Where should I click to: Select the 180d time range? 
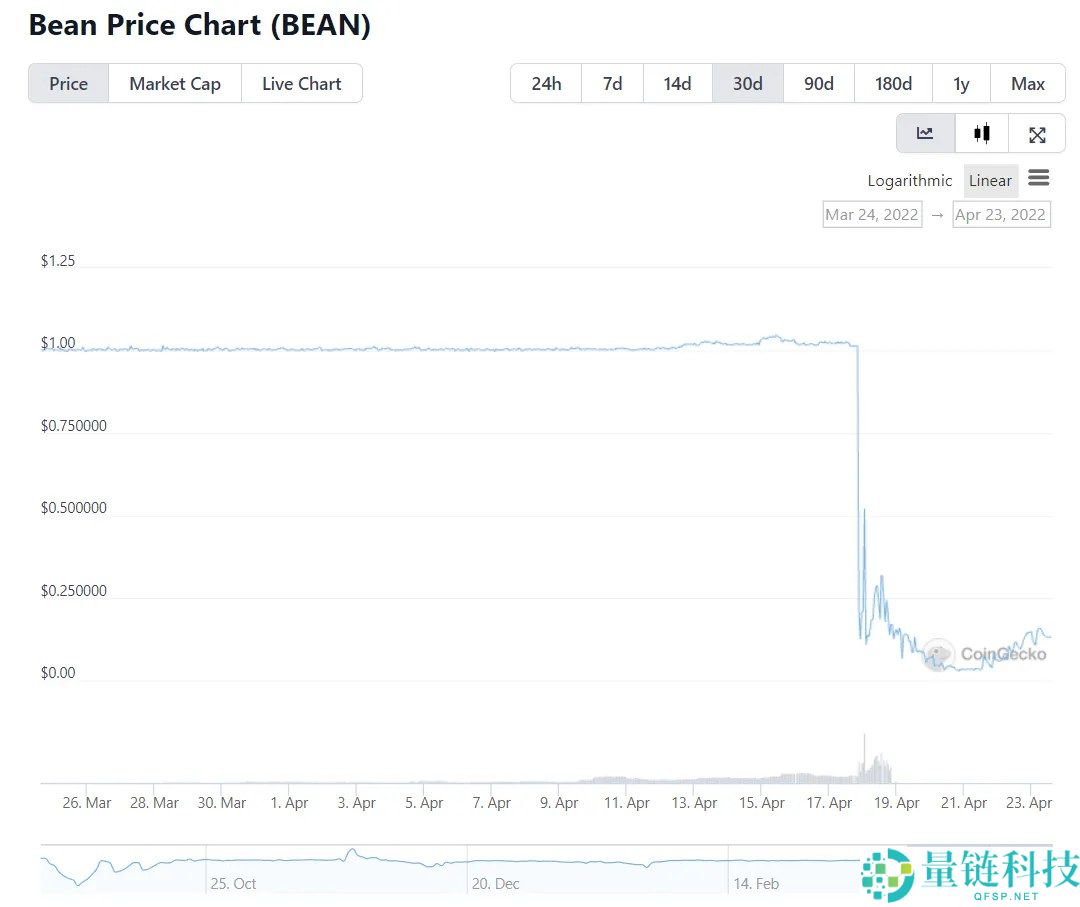click(x=893, y=84)
